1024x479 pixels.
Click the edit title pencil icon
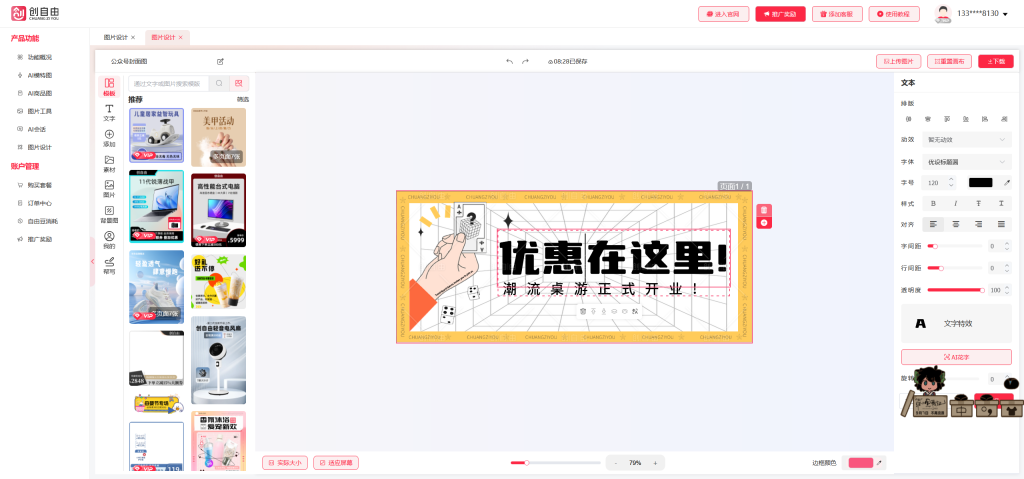click(221, 61)
